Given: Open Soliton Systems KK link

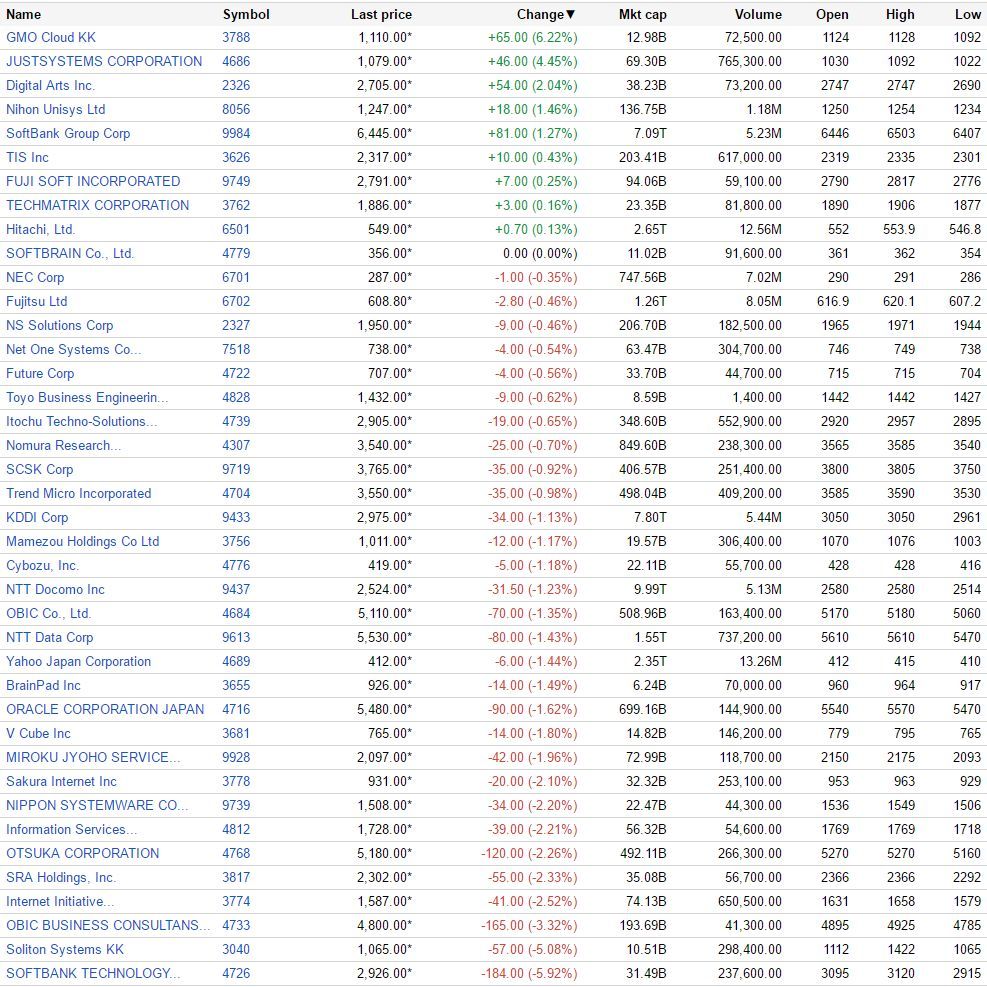Looking at the screenshot, I should coord(65,949).
